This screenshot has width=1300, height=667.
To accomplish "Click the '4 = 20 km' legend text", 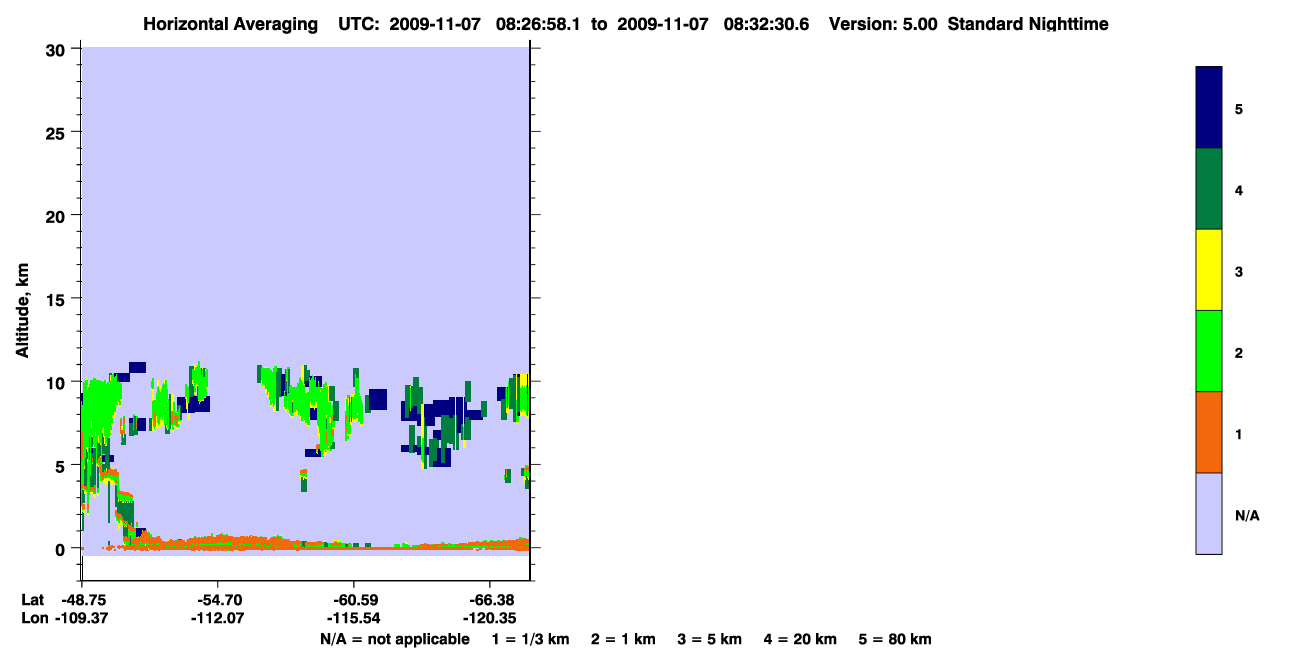I will pos(801,639).
